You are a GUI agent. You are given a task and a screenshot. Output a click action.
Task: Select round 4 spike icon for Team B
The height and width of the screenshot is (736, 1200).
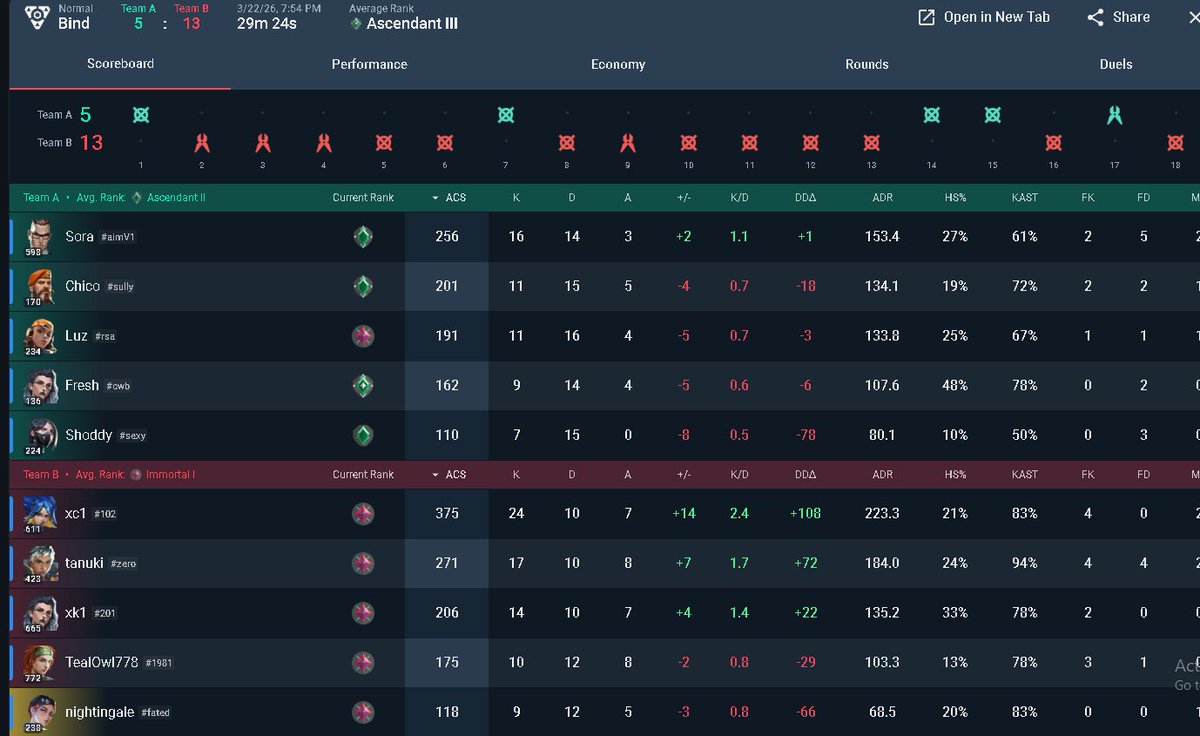tap(323, 142)
